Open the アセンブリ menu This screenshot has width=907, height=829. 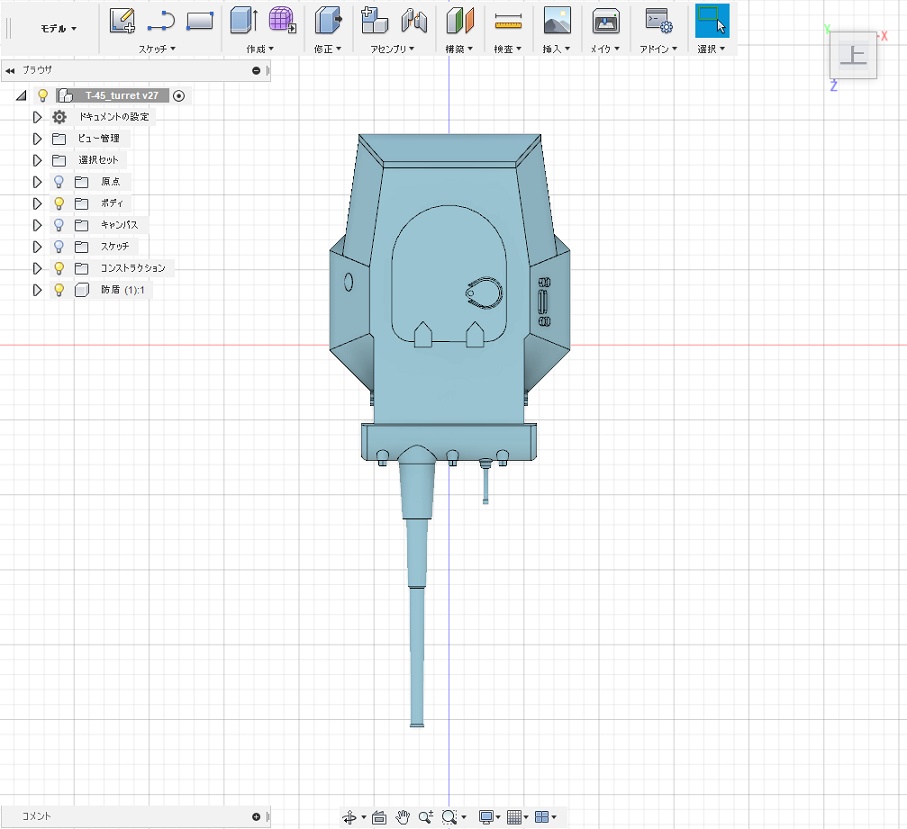pyautogui.click(x=393, y=48)
